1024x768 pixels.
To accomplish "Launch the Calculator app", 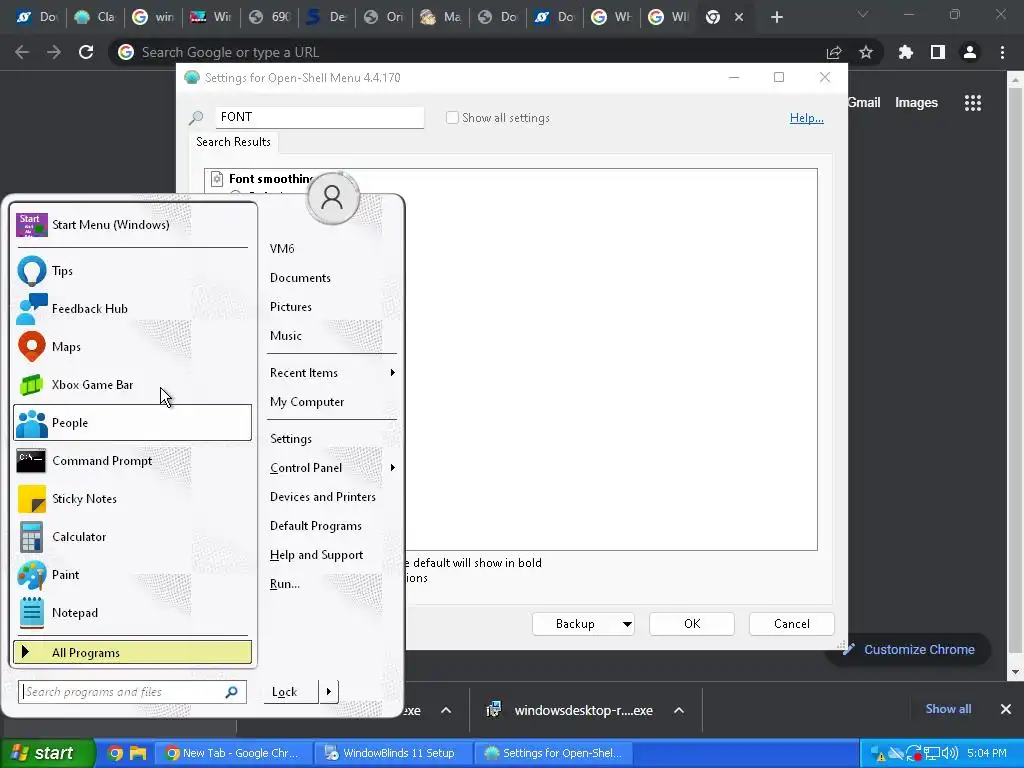I will 132,537.
